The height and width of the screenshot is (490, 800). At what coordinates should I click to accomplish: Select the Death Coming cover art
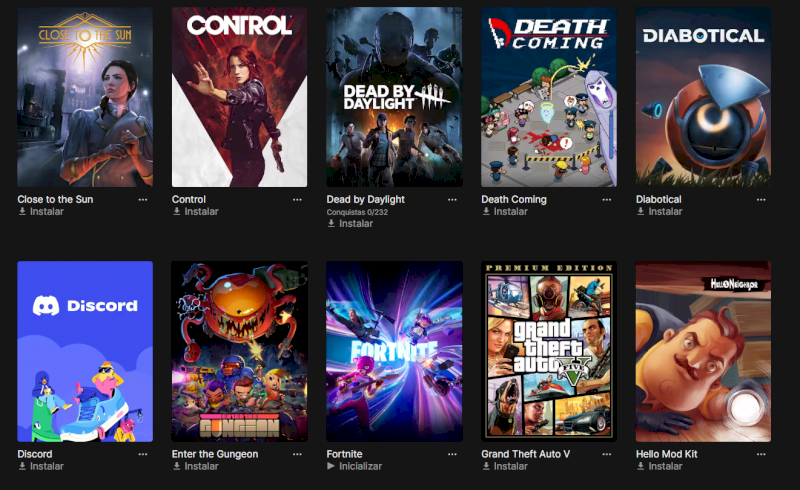coord(549,97)
